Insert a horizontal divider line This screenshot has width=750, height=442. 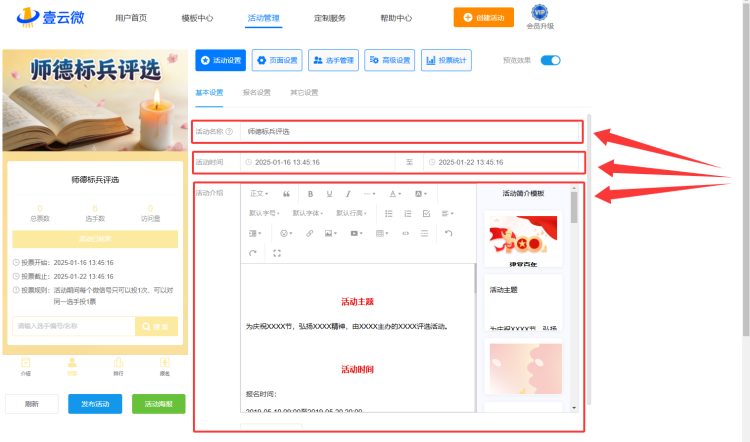tap(424, 233)
